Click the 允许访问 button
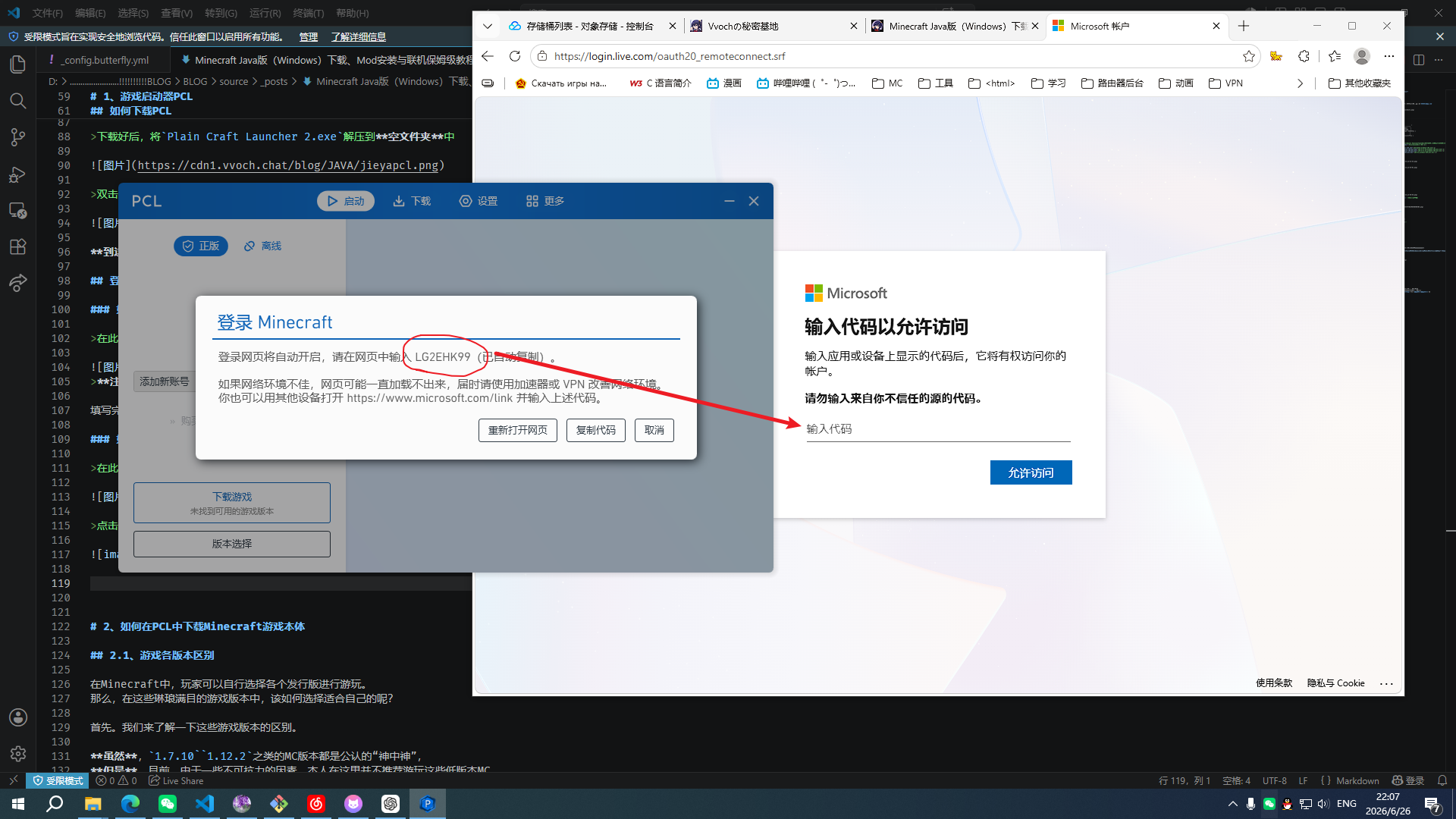This screenshot has width=1456, height=819. click(x=1031, y=472)
